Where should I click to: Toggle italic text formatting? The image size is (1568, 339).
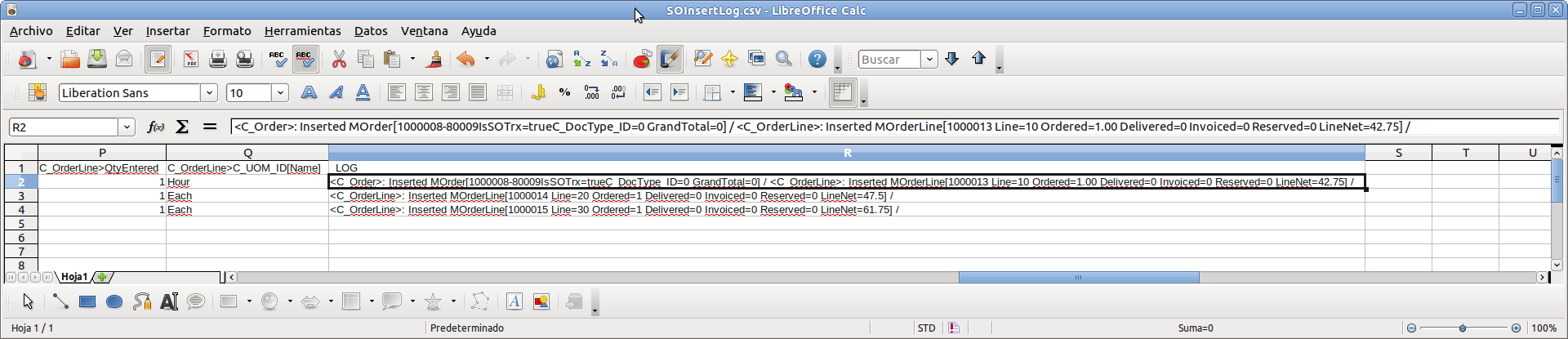click(x=336, y=92)
